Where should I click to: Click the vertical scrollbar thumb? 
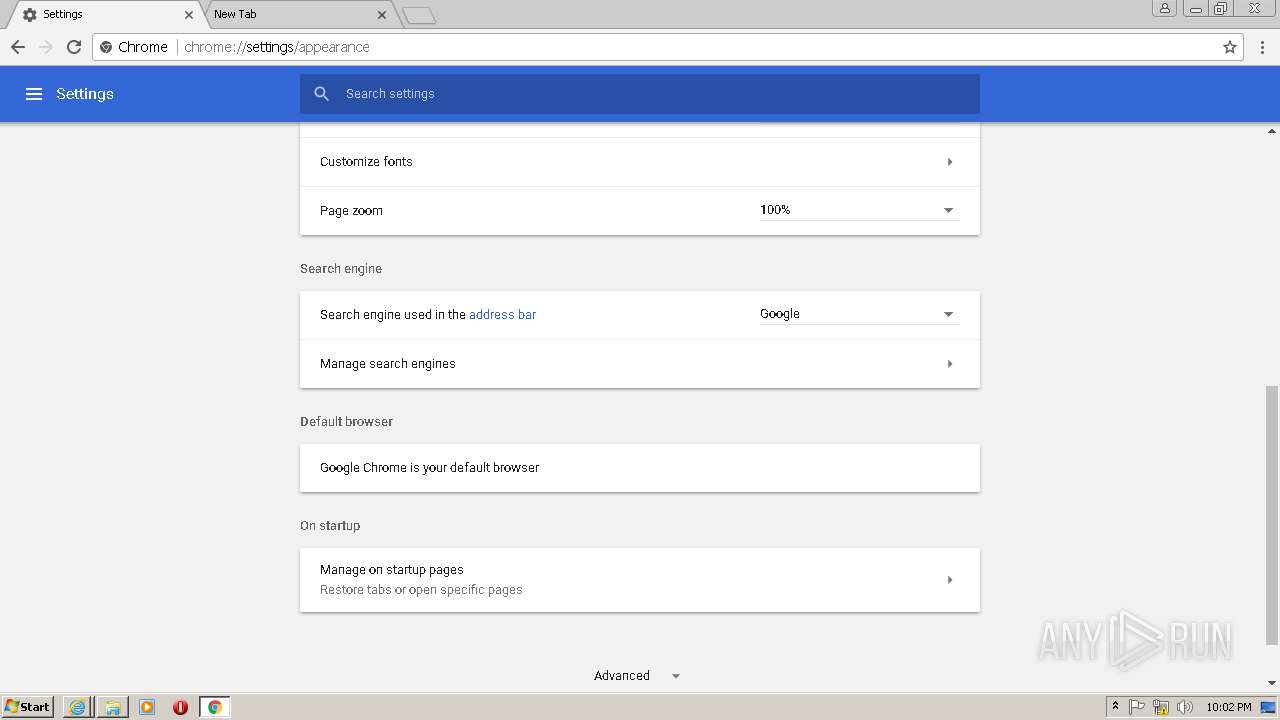[1272, 515]
